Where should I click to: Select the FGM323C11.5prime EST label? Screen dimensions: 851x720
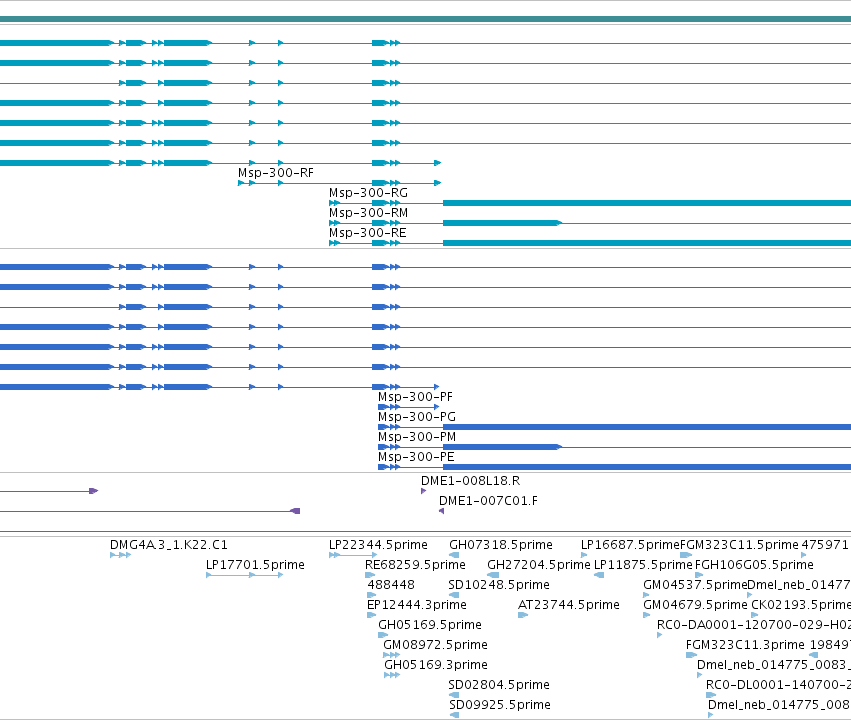[739, 545]
